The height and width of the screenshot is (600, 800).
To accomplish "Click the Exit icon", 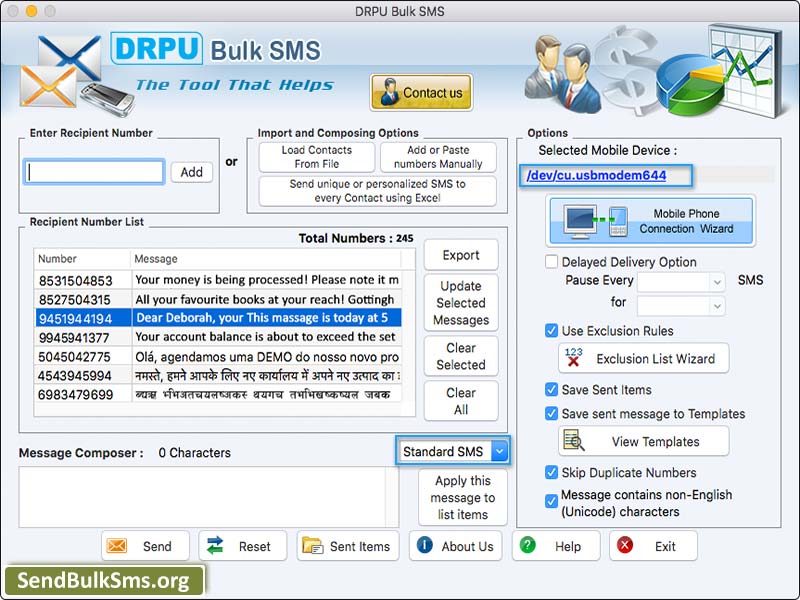I will click(x=626, y=546).
